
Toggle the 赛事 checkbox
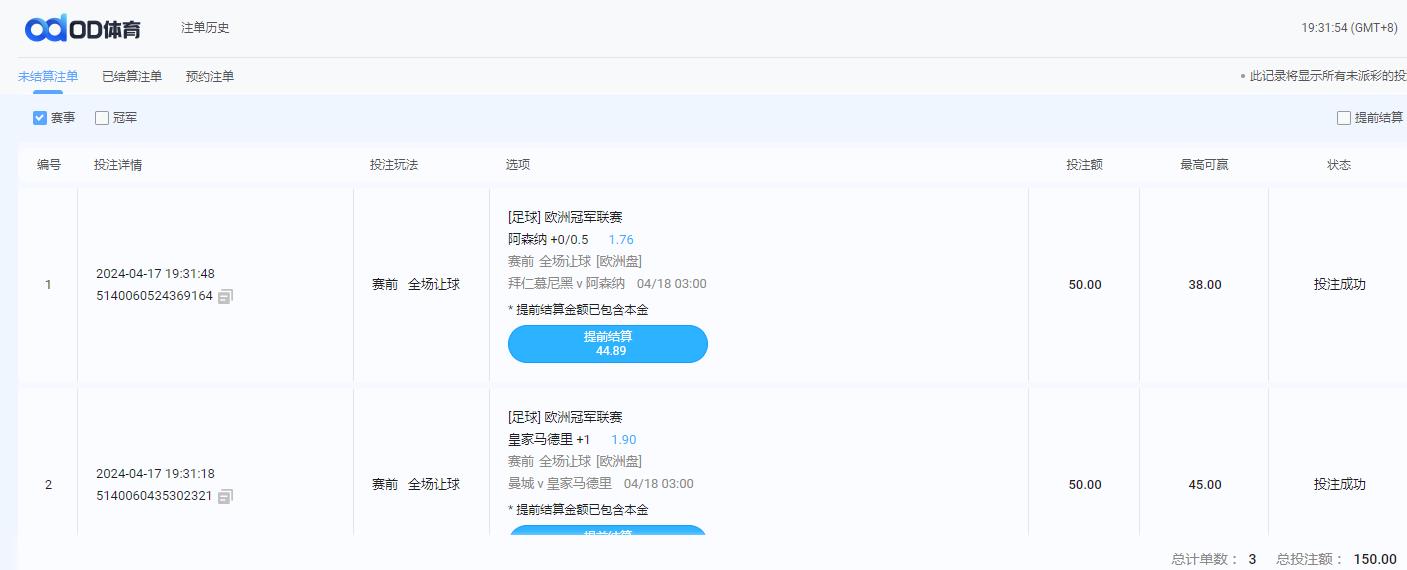40,118
